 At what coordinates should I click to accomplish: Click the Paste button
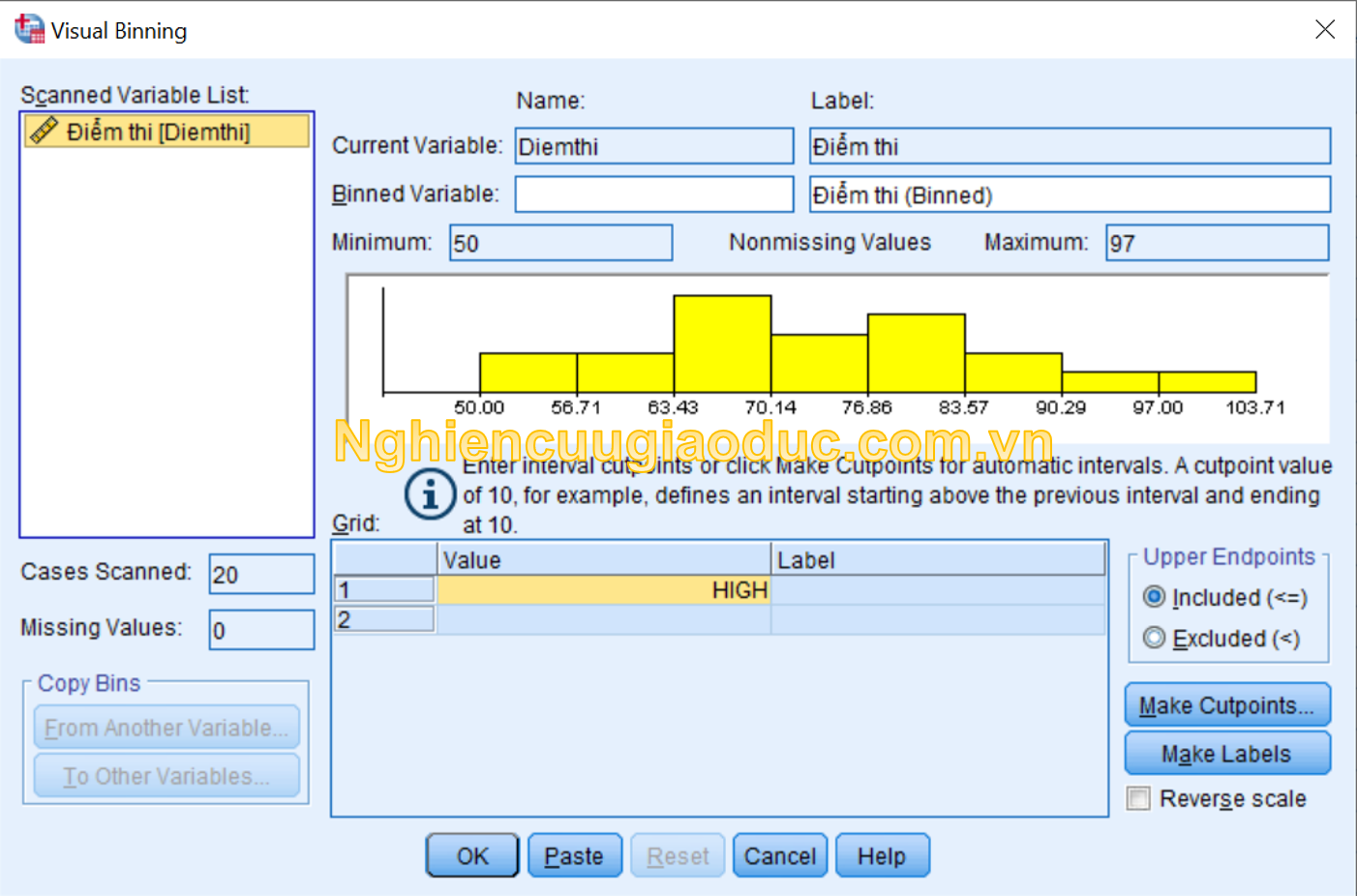[x=574, y=856]
